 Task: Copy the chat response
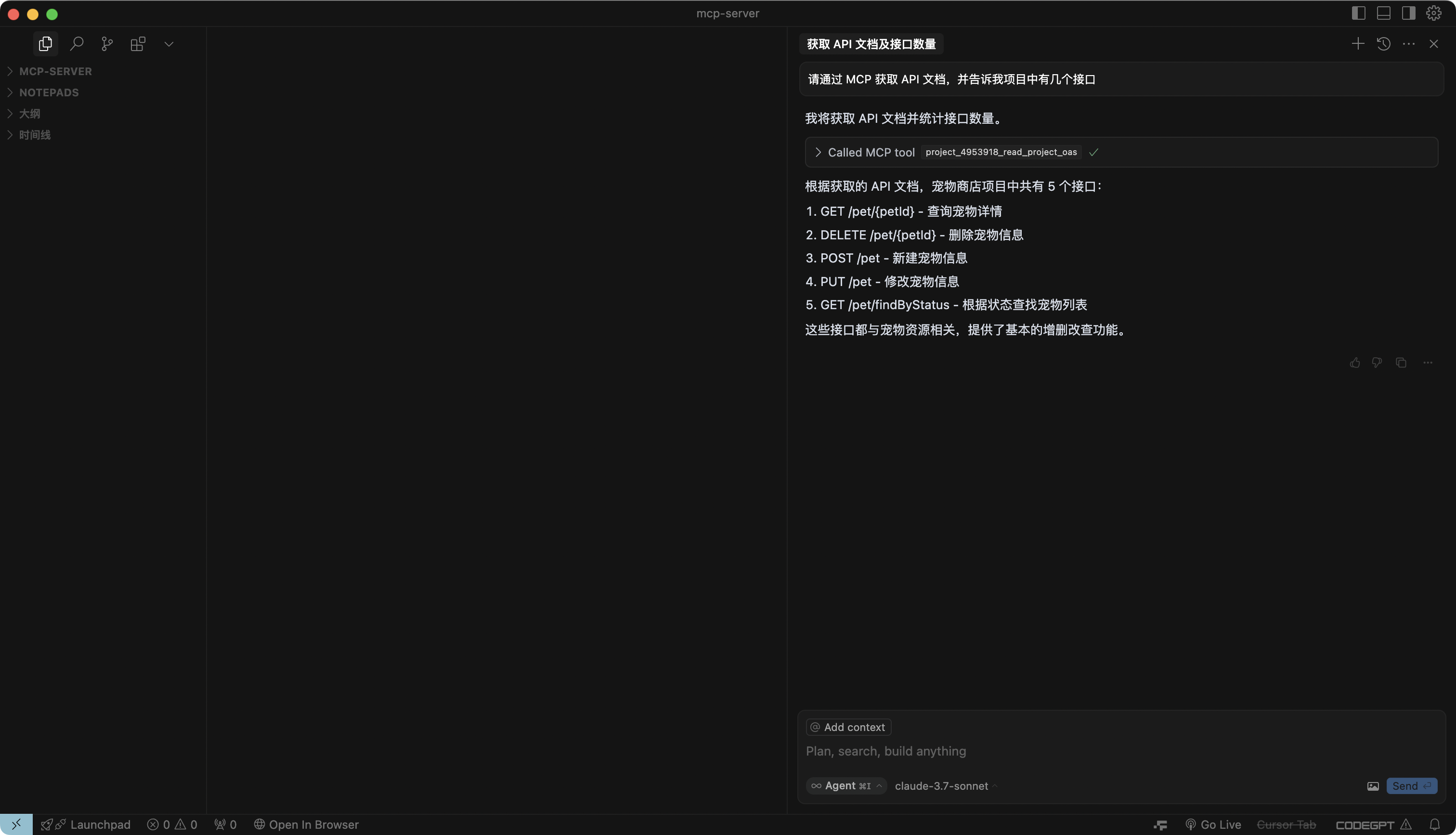[1401, 363]
